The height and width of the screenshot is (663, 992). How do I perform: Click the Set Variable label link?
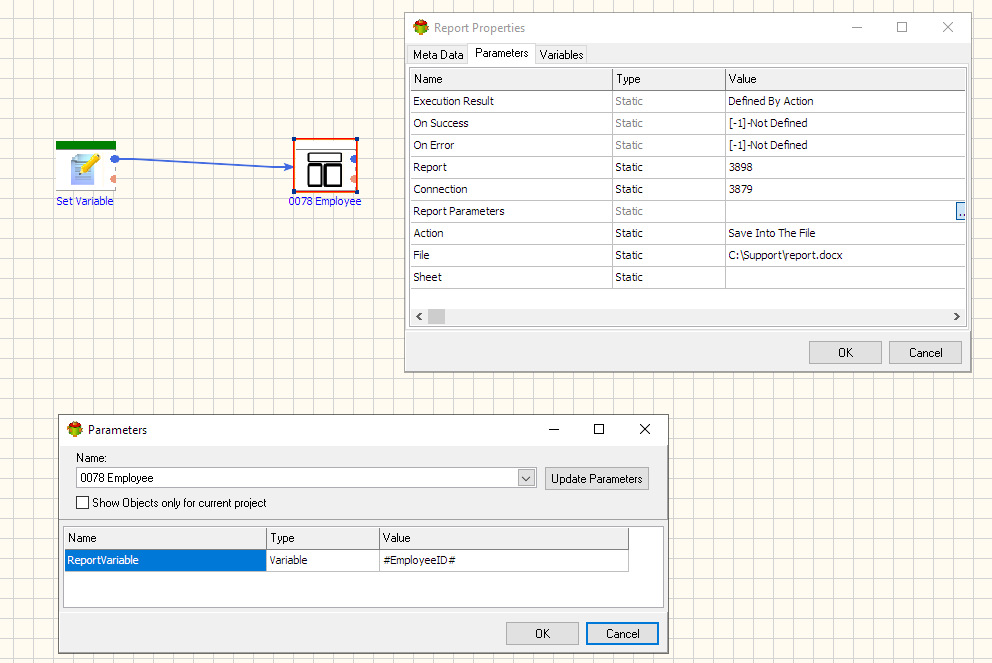85,201
